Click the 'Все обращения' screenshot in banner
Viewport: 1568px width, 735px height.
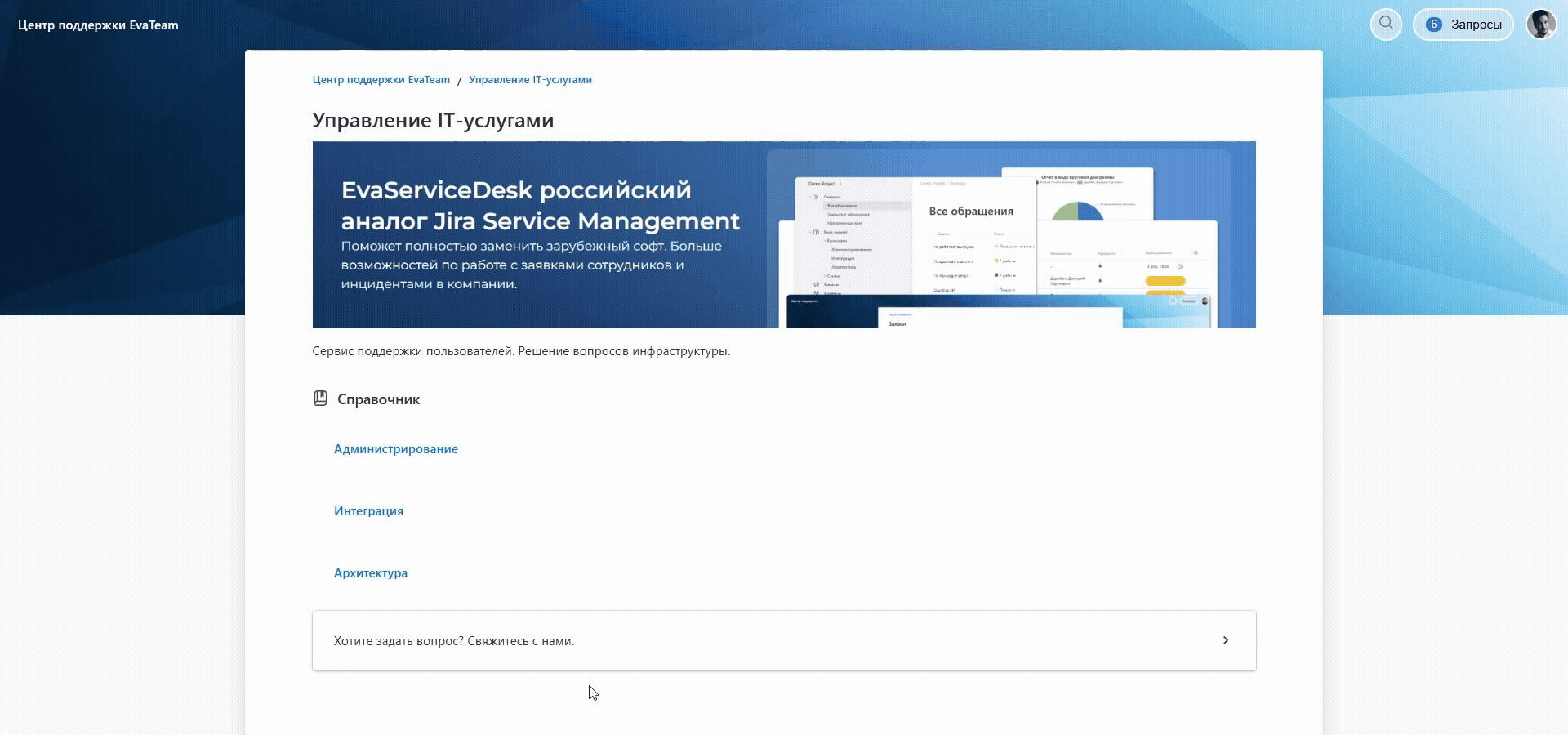coord(970,212)
